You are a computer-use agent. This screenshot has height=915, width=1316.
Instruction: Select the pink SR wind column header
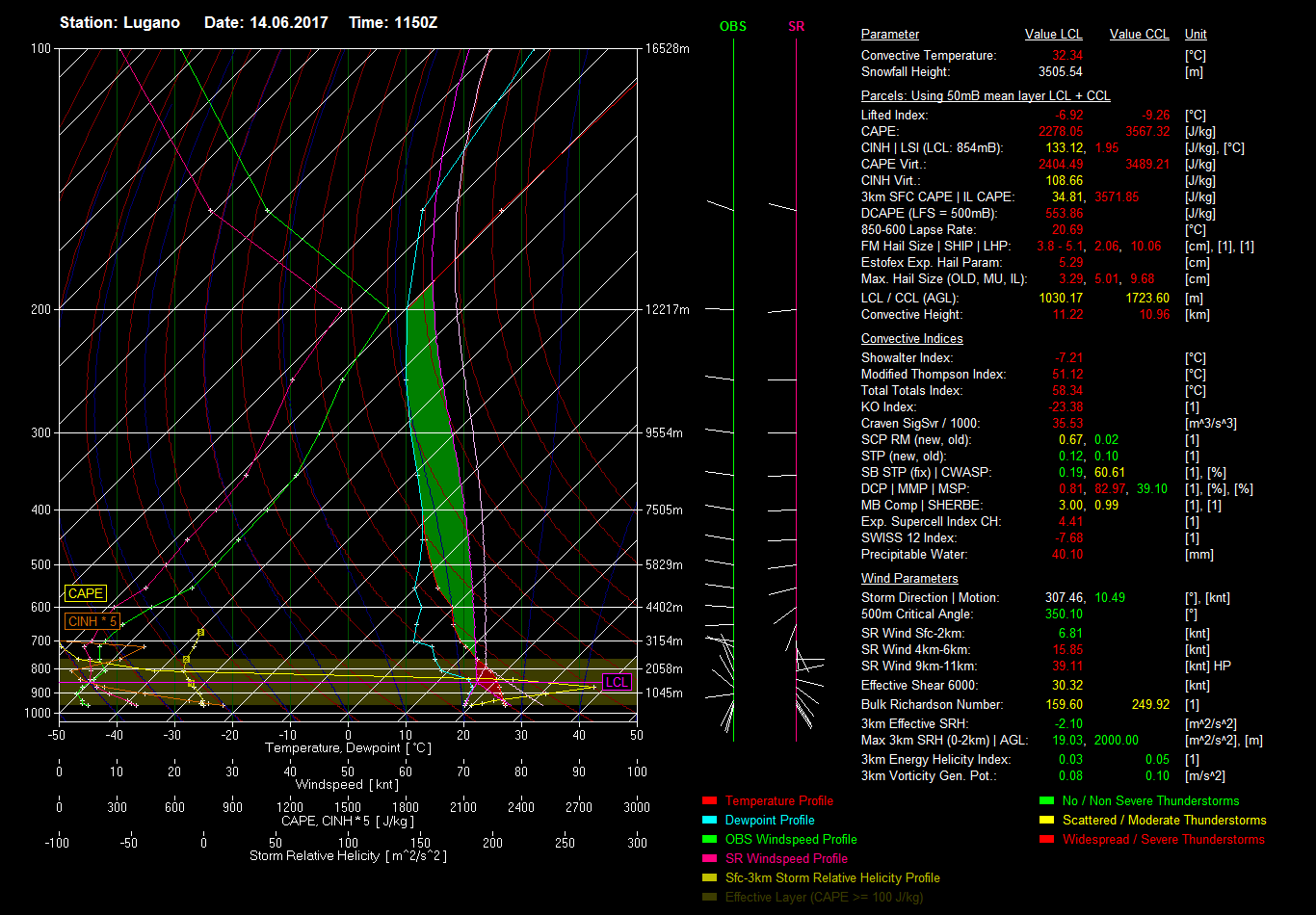[x=796, y=26]
